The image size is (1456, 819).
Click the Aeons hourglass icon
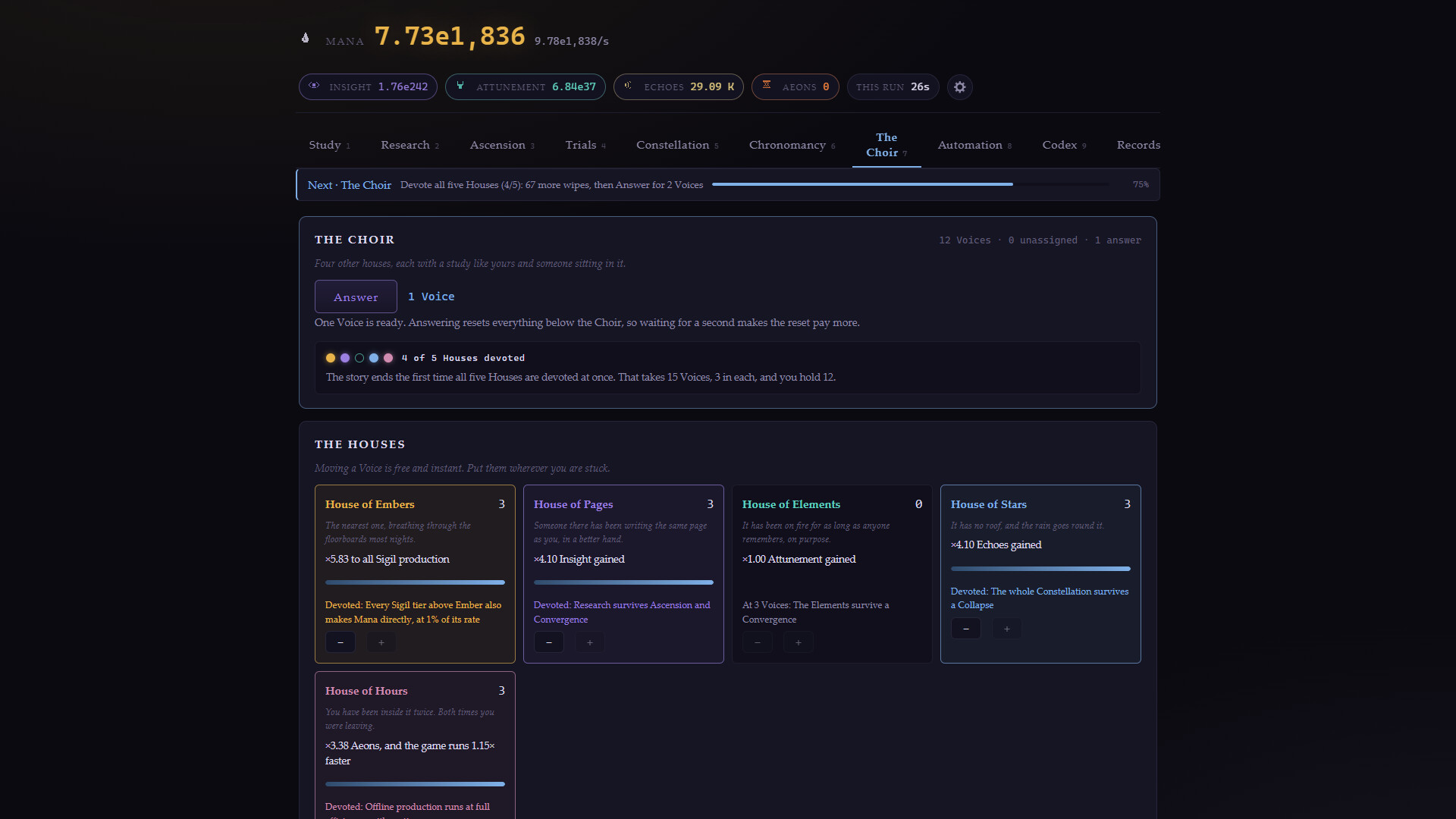coord(767,85)
